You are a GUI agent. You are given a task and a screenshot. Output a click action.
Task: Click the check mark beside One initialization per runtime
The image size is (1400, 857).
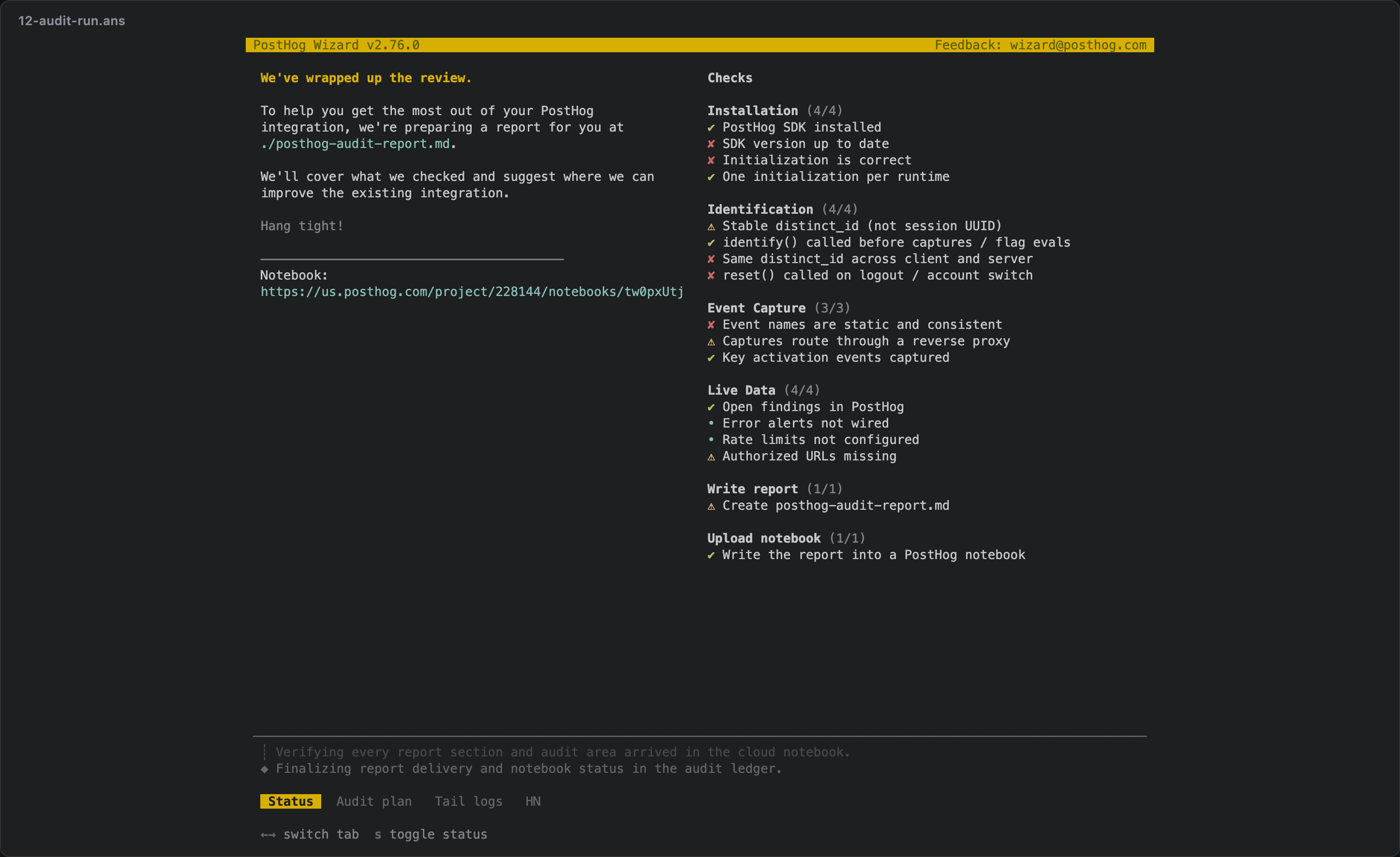pyautogui.click(x=711, y=177)
